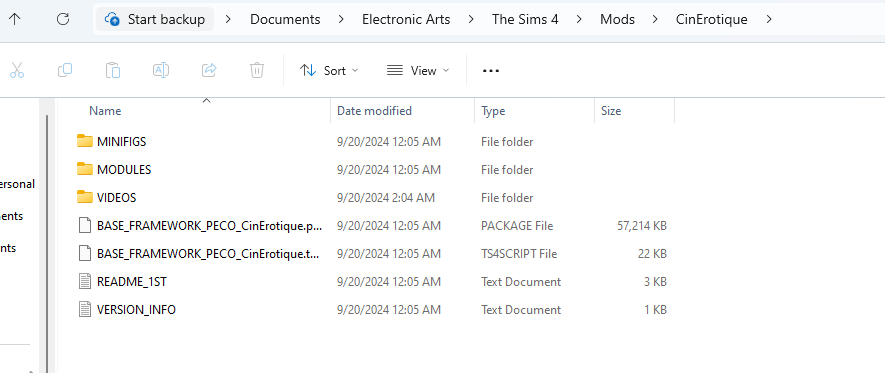Click the PACKAGE File row's file icon
The width and height of the screenshot is (885, 373).
pyautogui.click(x=85, y=226)
